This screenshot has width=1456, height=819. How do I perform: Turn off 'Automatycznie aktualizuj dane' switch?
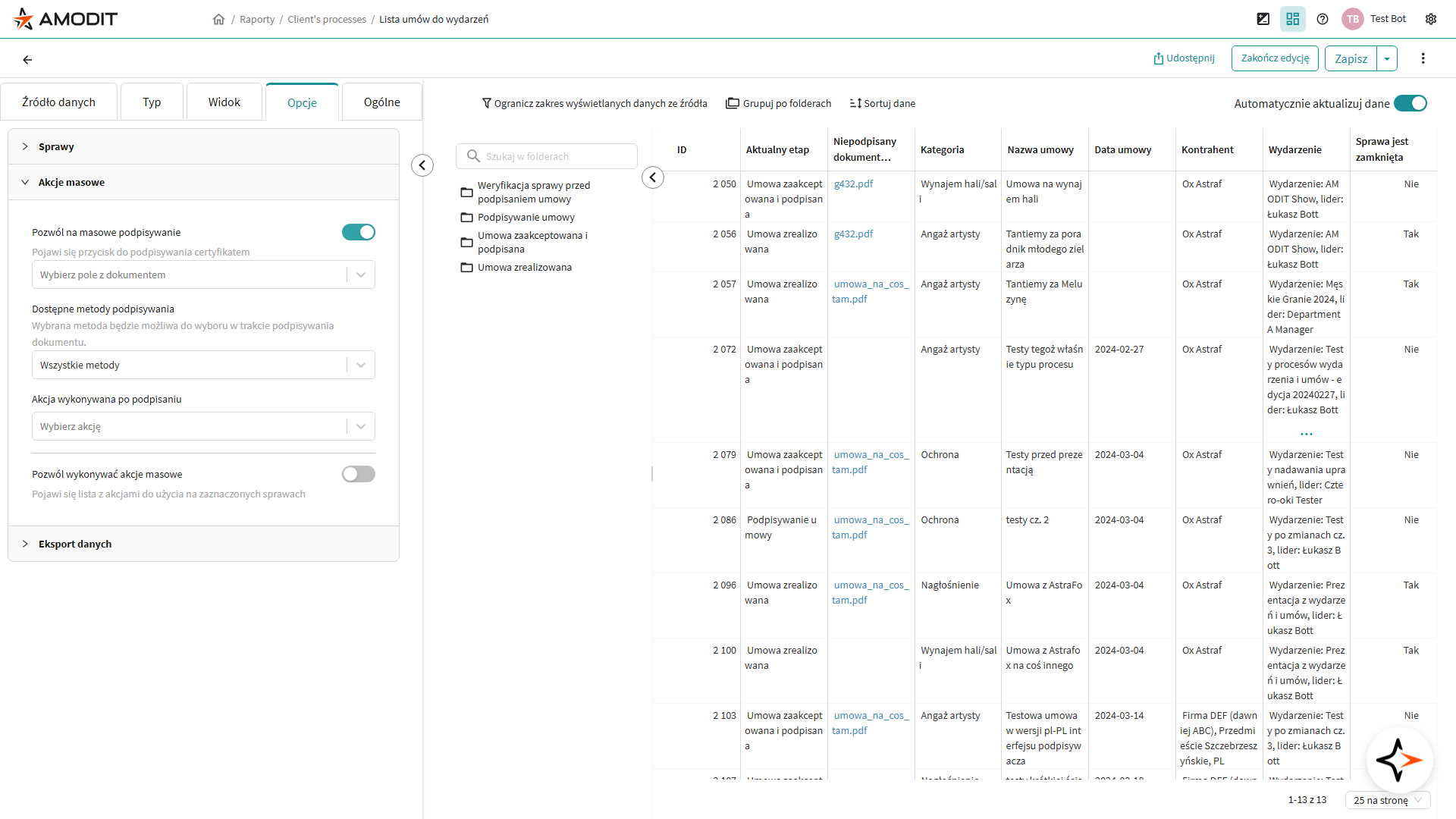coord(1410,103)
